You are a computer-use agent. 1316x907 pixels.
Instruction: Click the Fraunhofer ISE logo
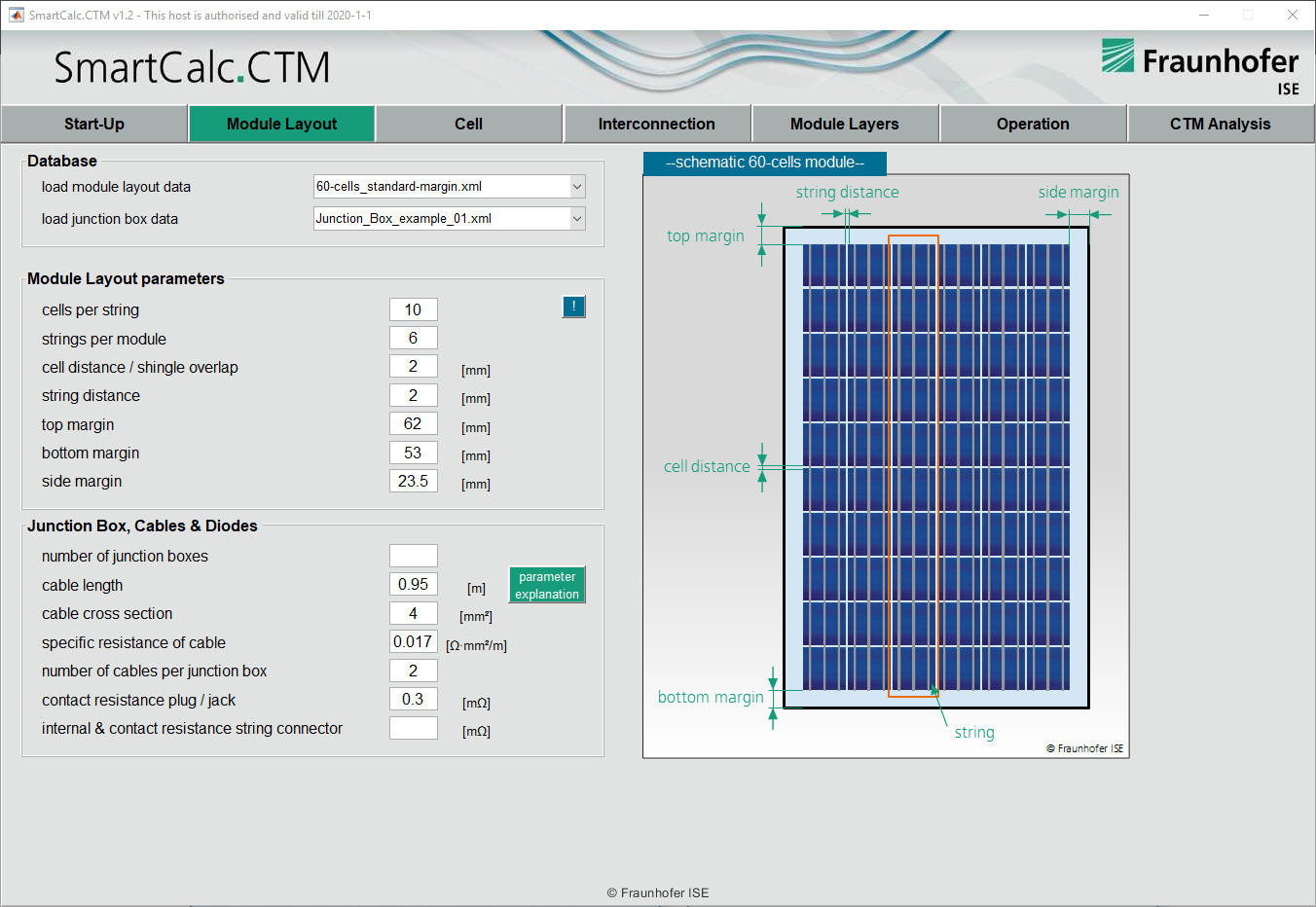tap(1200, 67)
